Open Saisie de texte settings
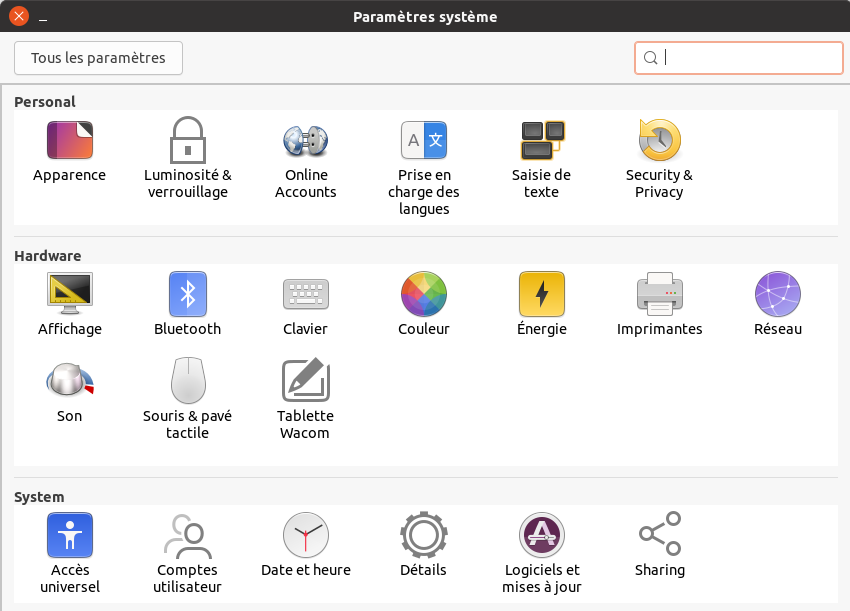The image size is (850, 611). 541,141
